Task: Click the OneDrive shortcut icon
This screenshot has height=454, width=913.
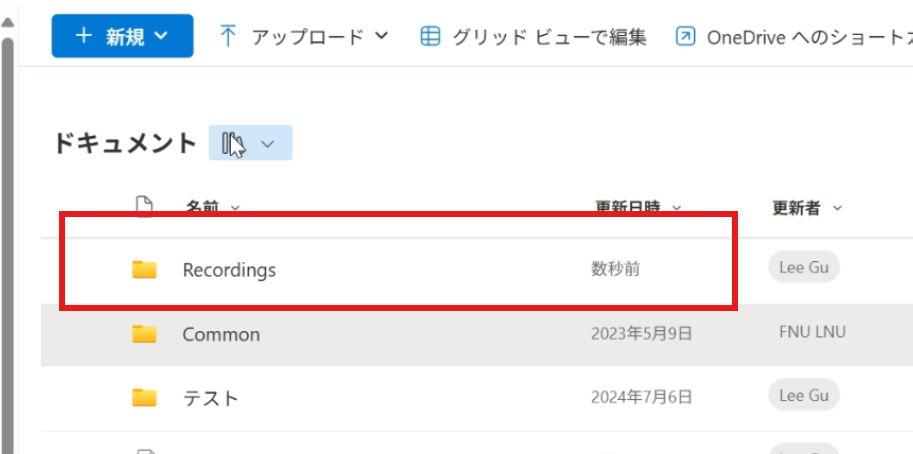Action: [x=686, y=37]
